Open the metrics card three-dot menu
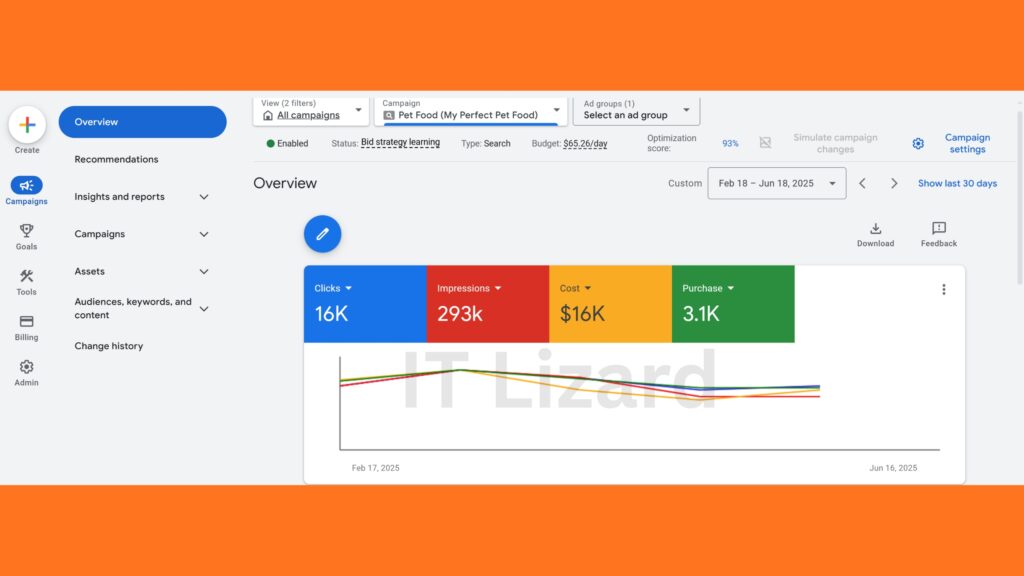1024x576 pixels. (944, 288)
